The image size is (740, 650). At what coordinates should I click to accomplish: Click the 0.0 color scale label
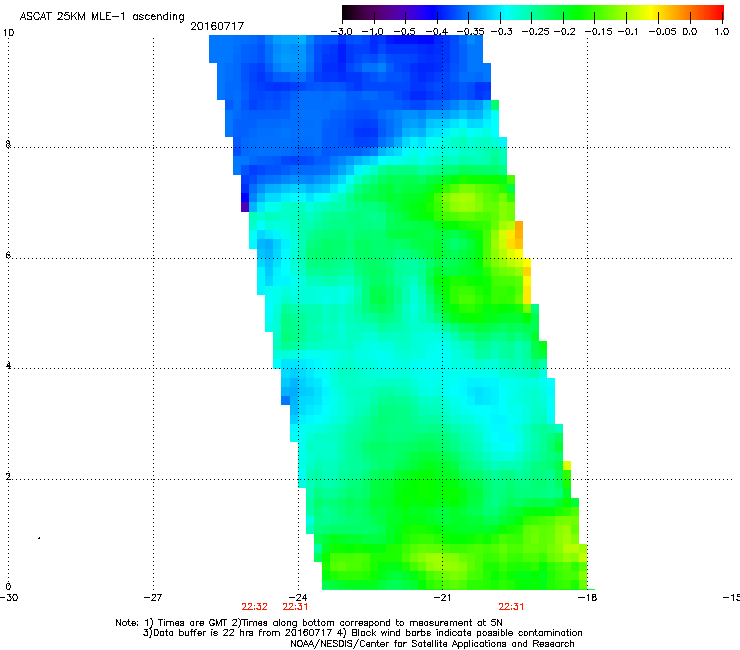(690, 32)
